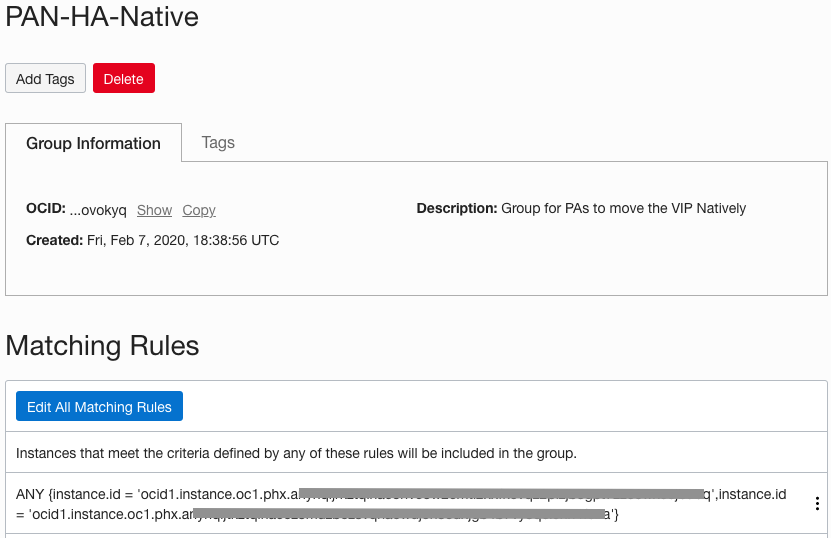Switch to the Group Information tab
Screen dimensions: 831x538
coord(93,143)
